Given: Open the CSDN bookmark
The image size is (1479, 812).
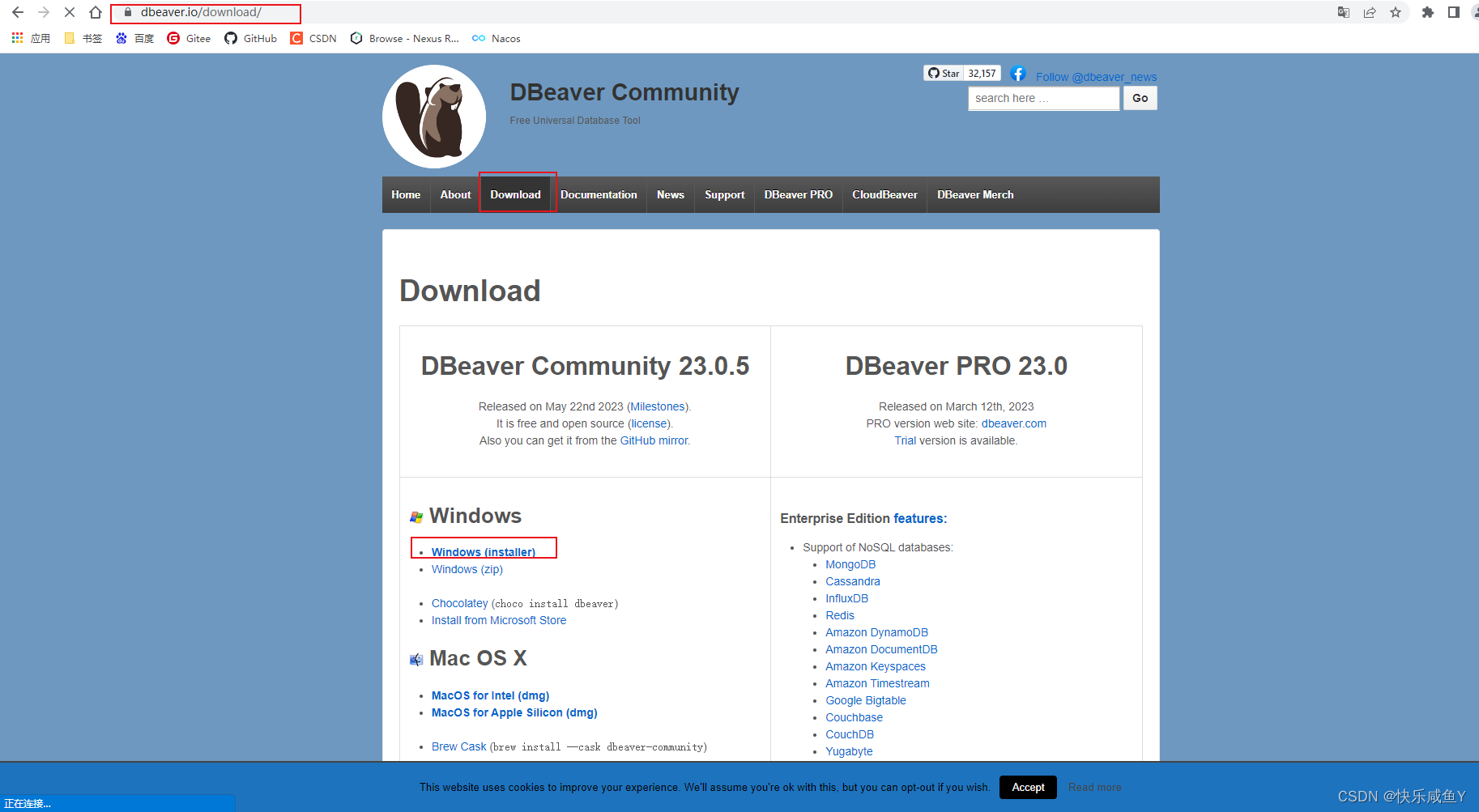Looking at the screenshot, I should (x=313, y=38).
